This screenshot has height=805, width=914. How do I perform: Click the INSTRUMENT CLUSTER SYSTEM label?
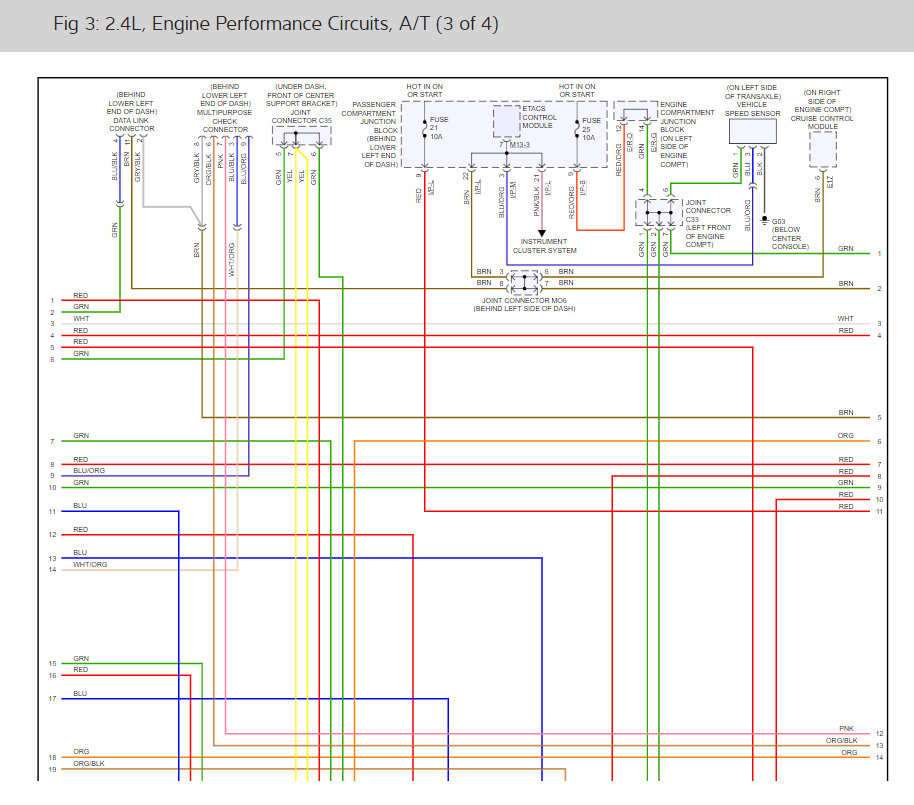[544, 246]
